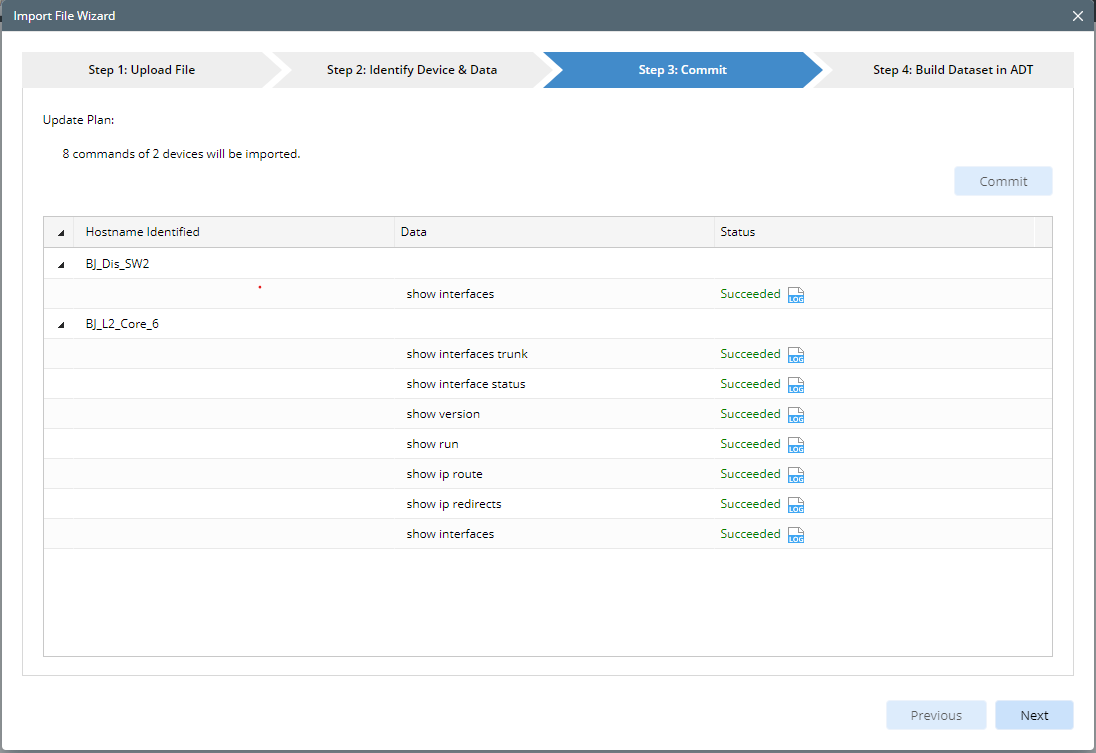This screenshot has width=1096, height=753.
Task: Collapse the BJ_Dis_SW2 device group
Action: pos(61,265)
